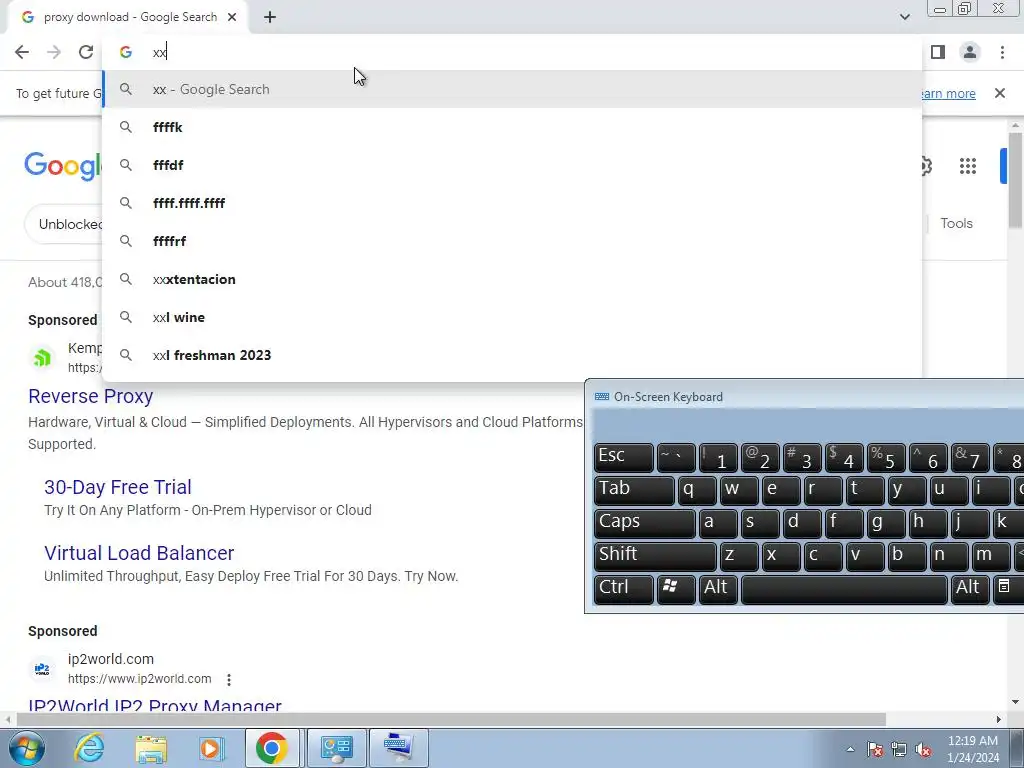
Task: Choose the 'fffdf' suggestion
Action: click(x=512, y=165)
